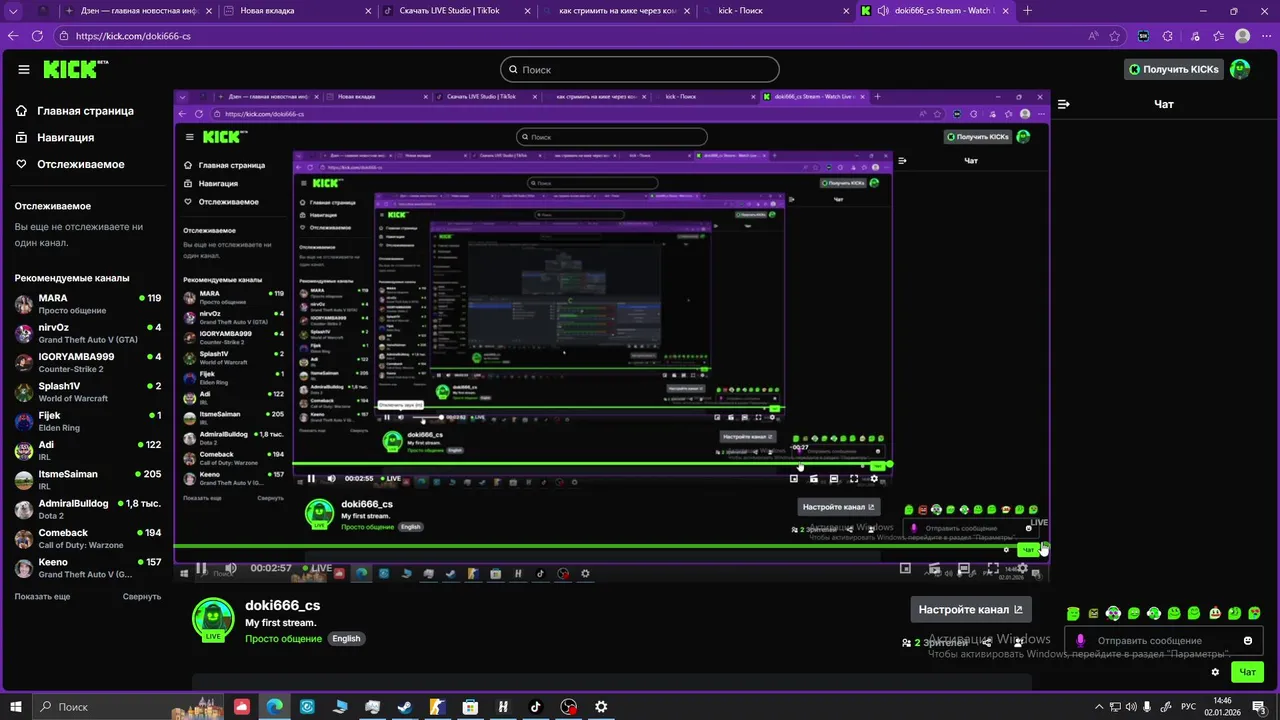Open the KICK logo home link
1280x720 pixels.
coord(75,69)
